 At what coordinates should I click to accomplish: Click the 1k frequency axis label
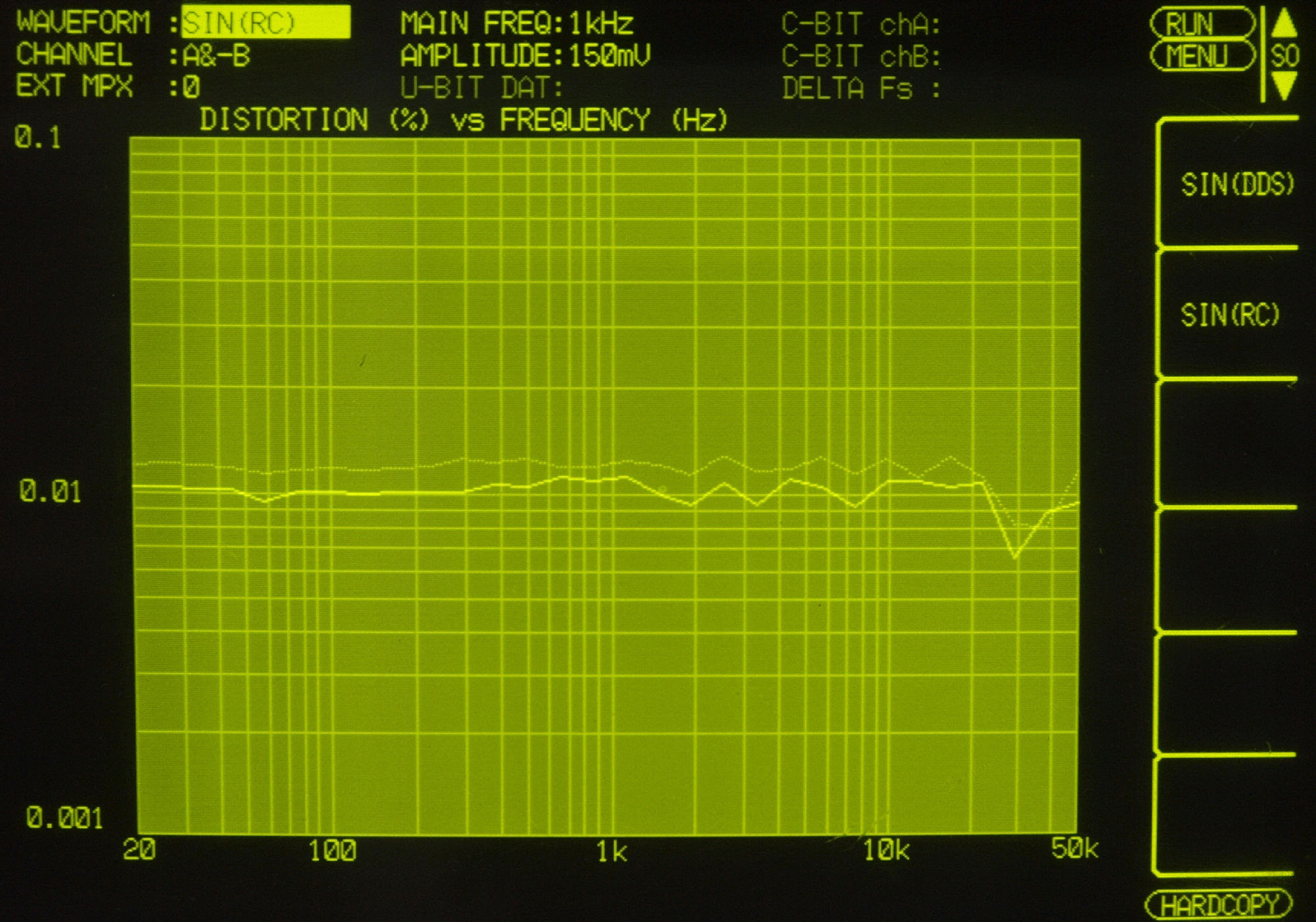tap(611, 852)
